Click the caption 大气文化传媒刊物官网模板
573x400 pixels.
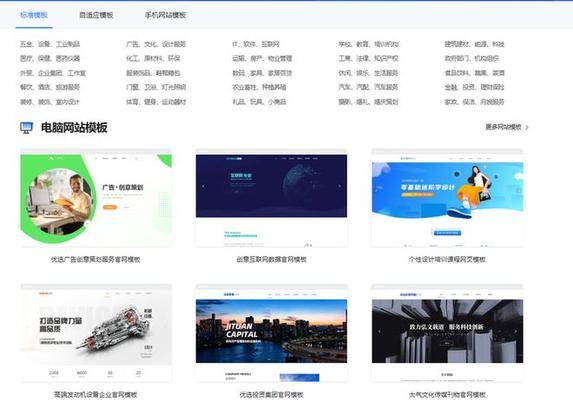click(x=447, y=395)
